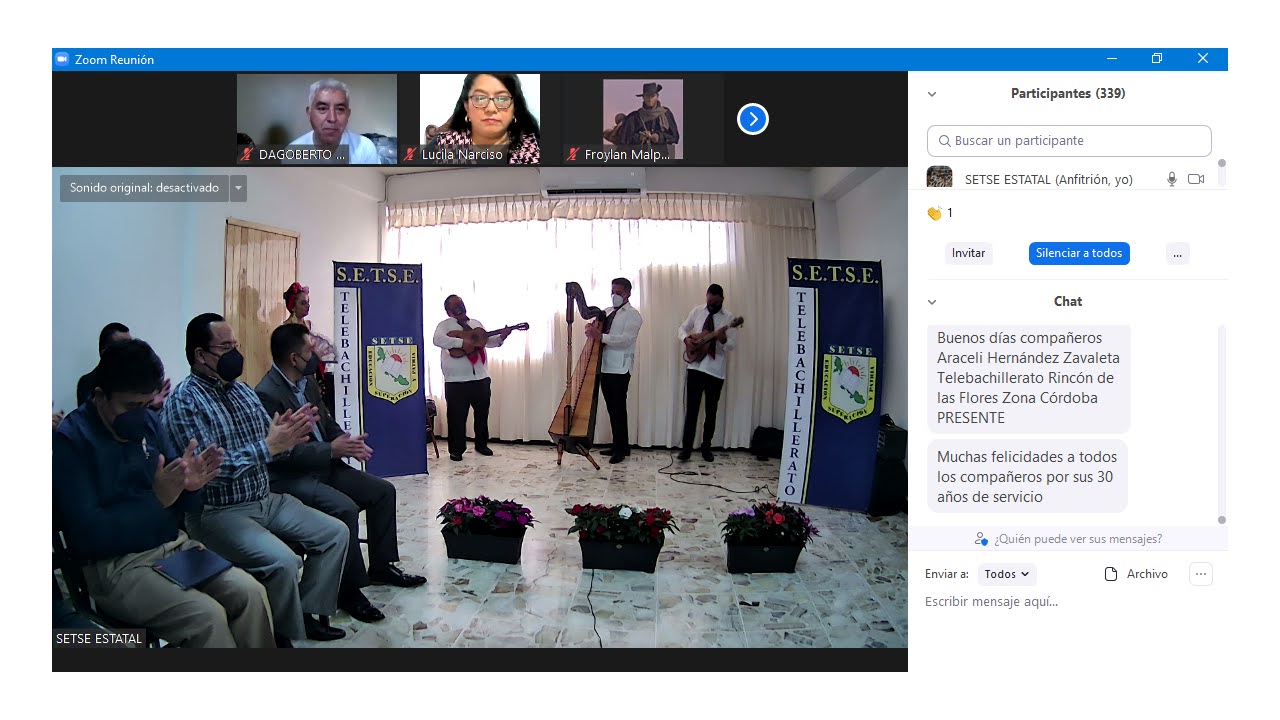Click the chat panel scrollbar
This screenshot has width=1280, height=720.
click(1222, 423)
